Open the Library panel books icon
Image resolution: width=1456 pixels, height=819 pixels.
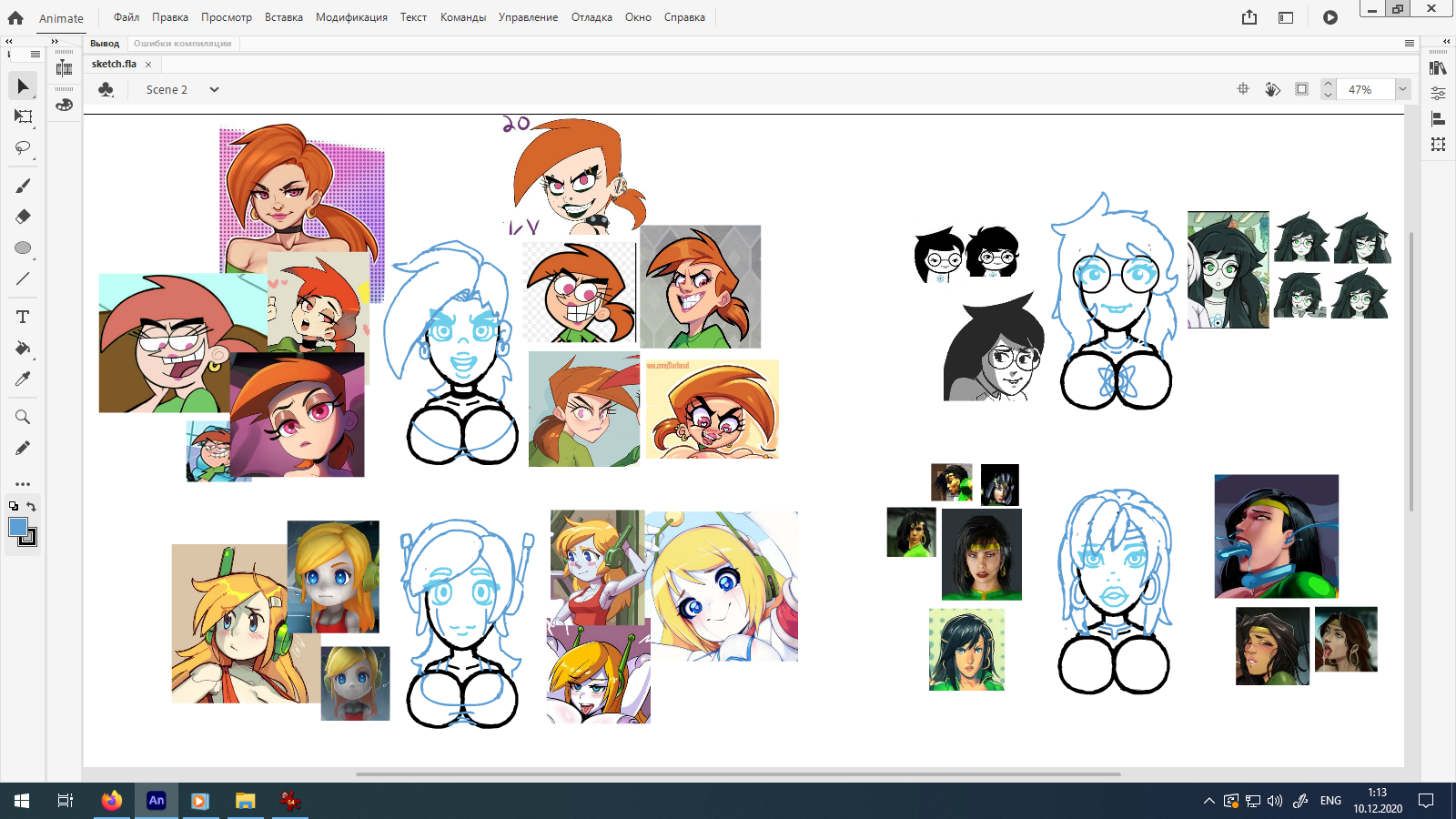[1438, 67]
